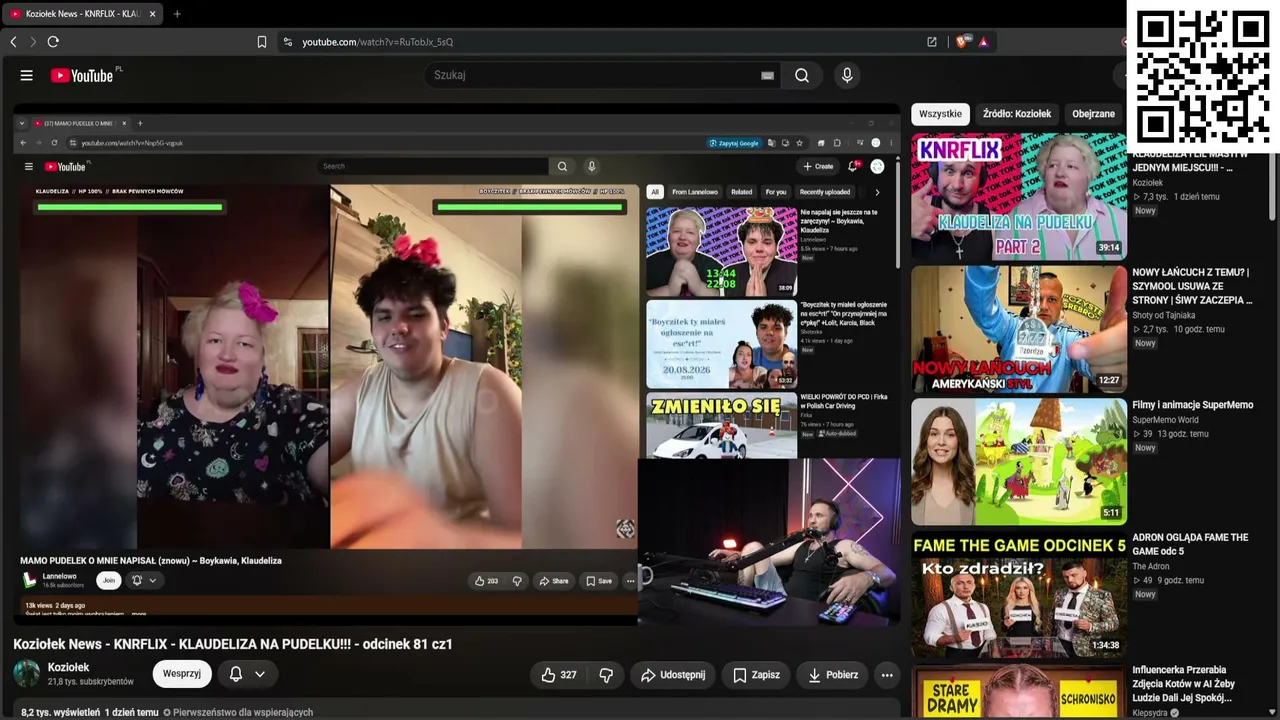Select the Obejrzane filter chip
This screenshot has width=1280, height=720.
pos(1093,114)
